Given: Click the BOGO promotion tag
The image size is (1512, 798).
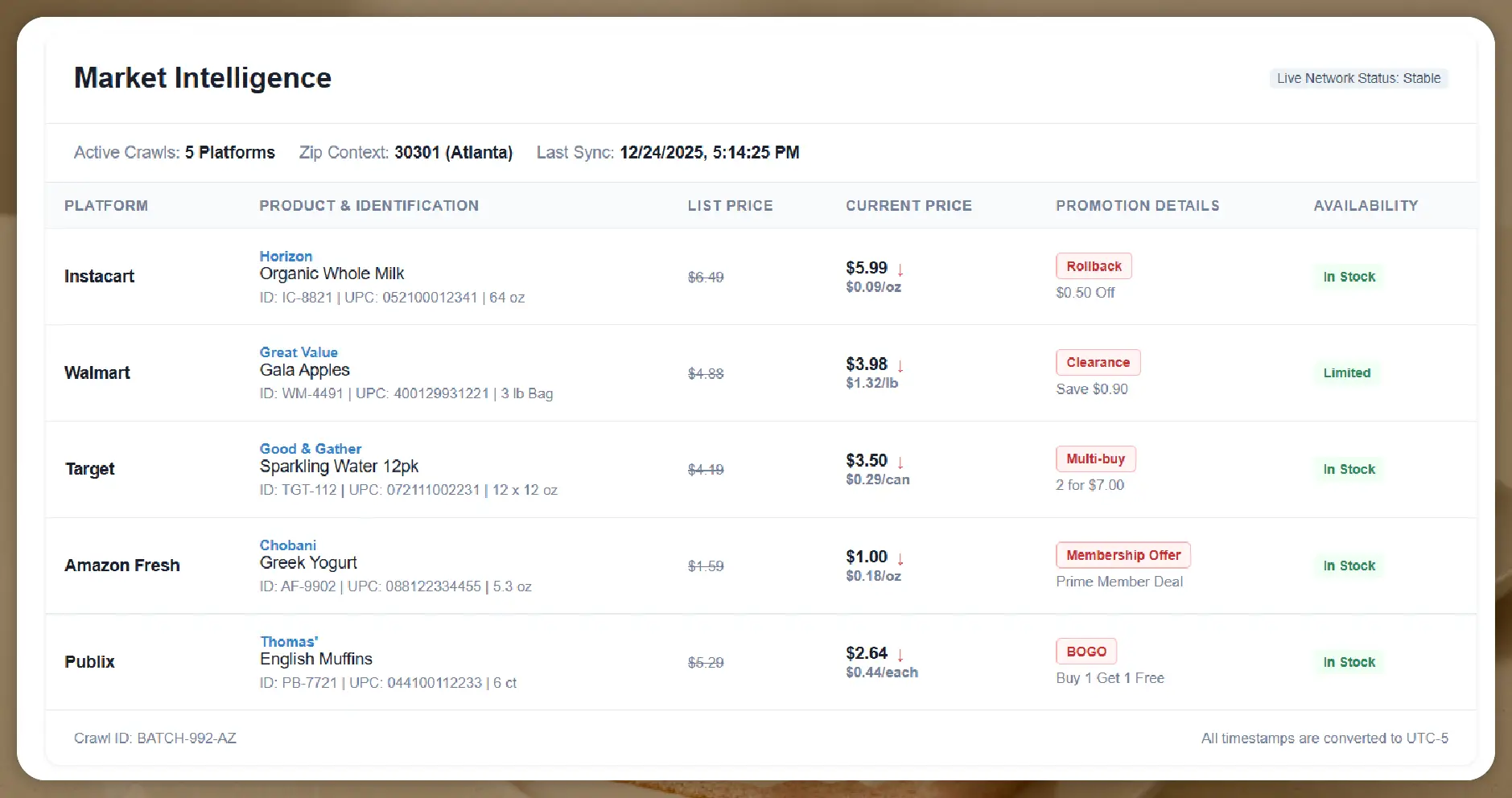Looking at the screenshot, I should [x=1086, y=652].
